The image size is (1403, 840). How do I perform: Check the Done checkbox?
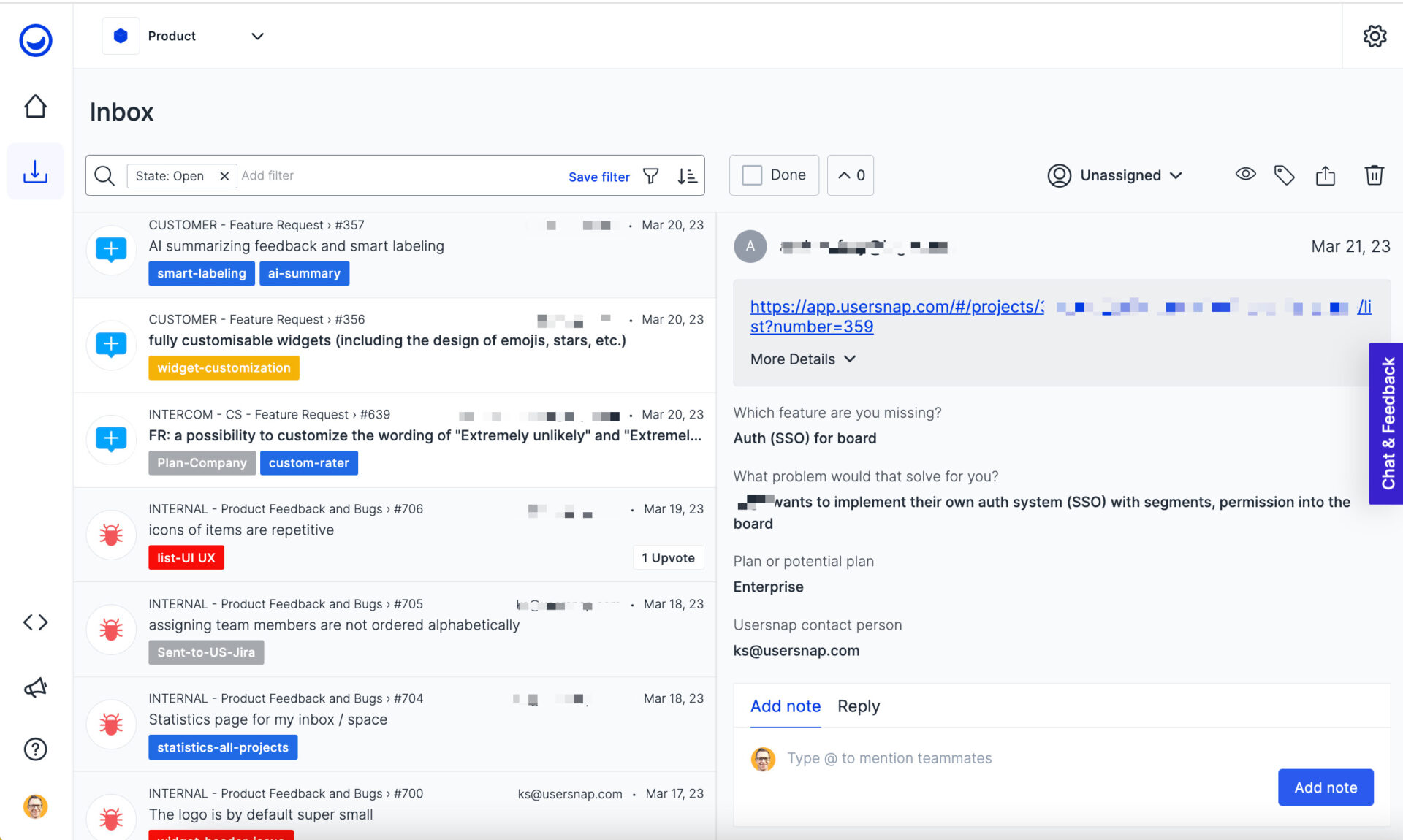pos(751,175)
